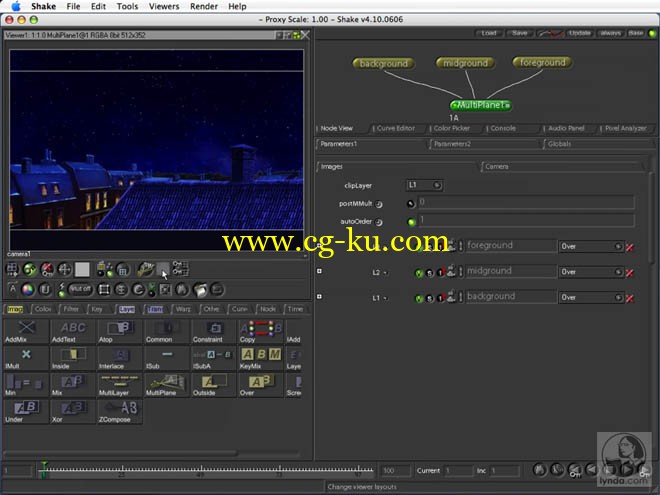Insert the Outside node
660x495 pixels.
pos(214,385)
